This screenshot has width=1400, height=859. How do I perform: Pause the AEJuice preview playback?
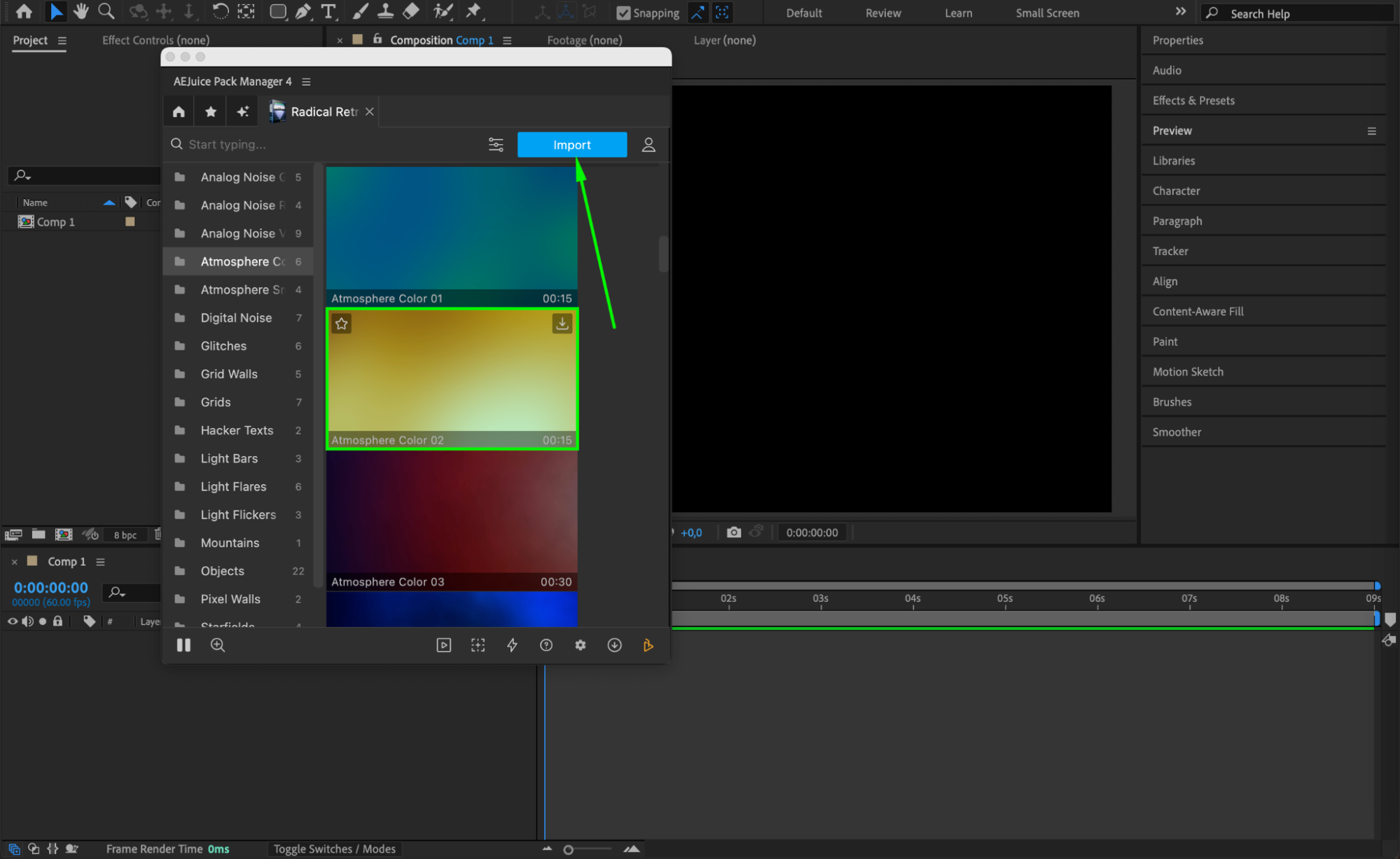point(183,645)
